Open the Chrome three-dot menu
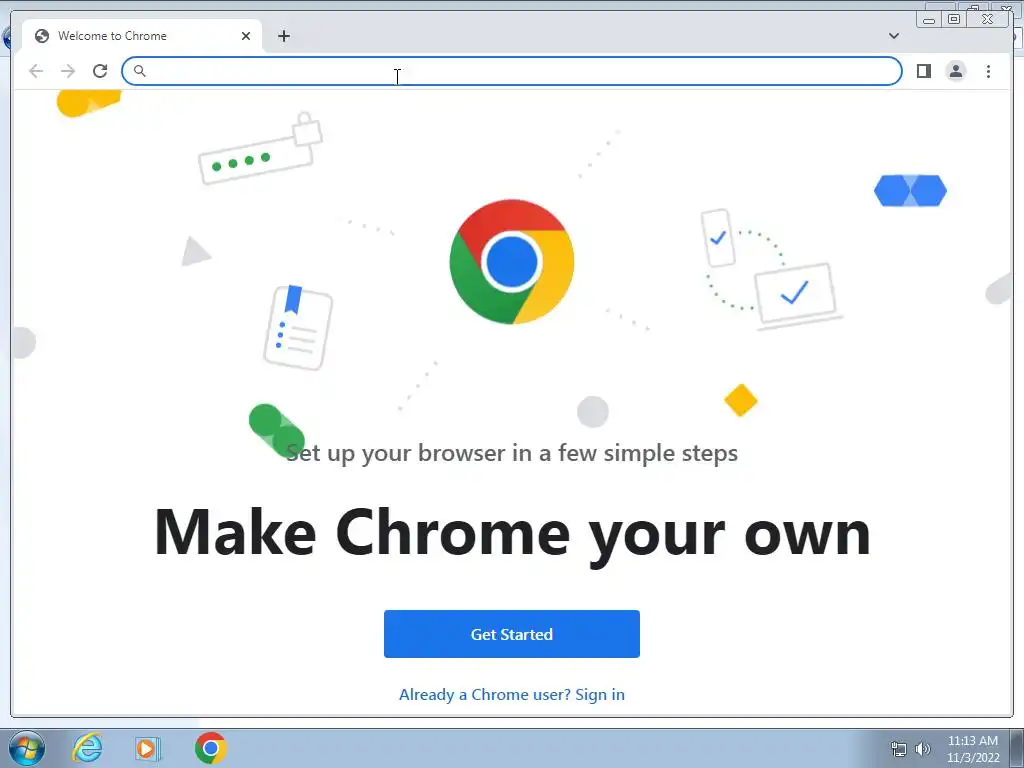 coord(988,71)
